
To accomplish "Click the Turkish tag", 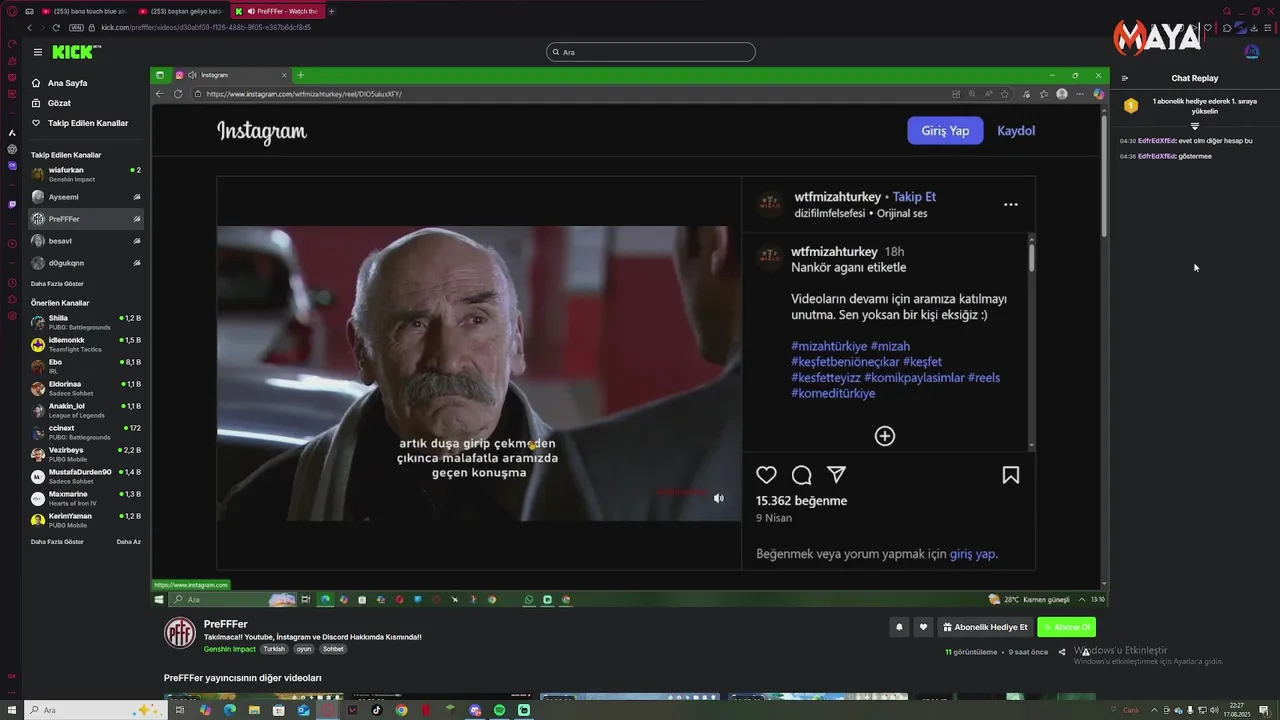I will click(274, 649).
